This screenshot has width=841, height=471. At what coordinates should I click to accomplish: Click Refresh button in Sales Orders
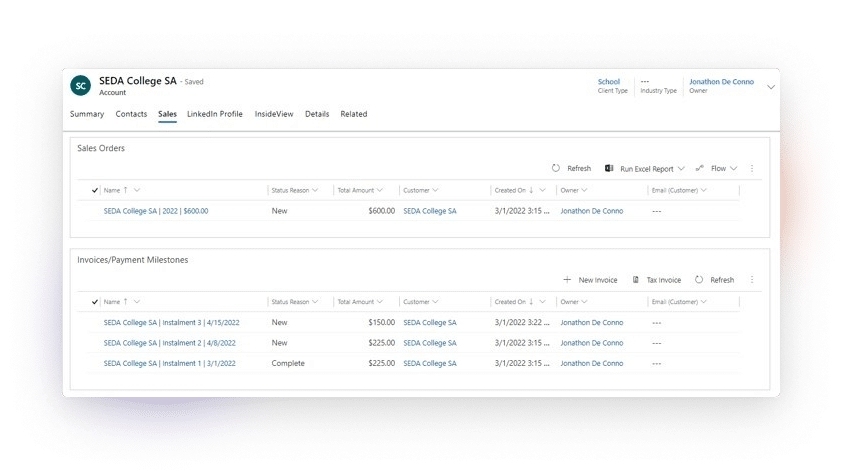coord(571,168)
